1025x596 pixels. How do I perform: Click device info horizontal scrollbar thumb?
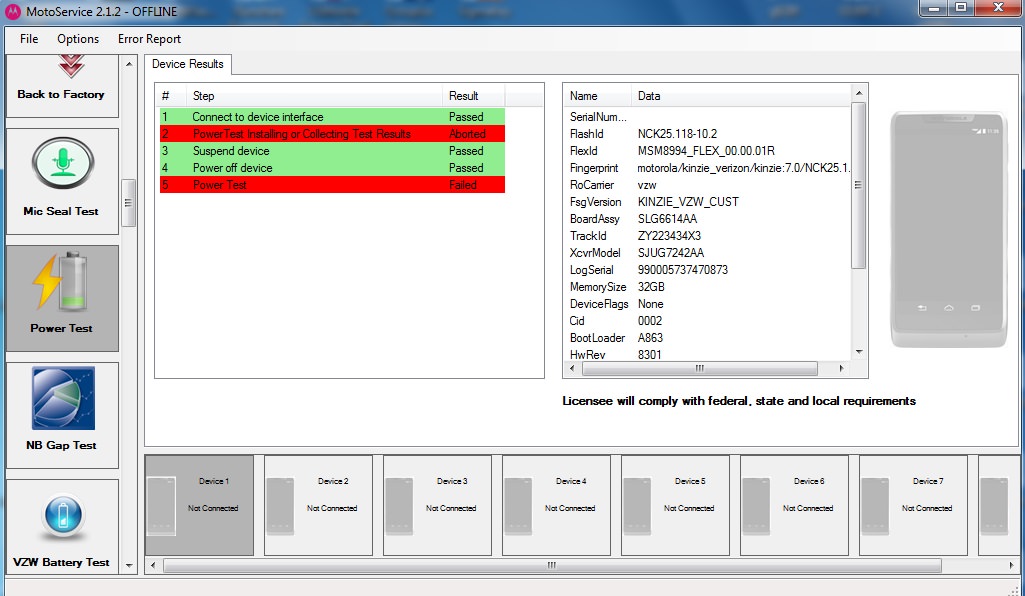pos(699,369)
